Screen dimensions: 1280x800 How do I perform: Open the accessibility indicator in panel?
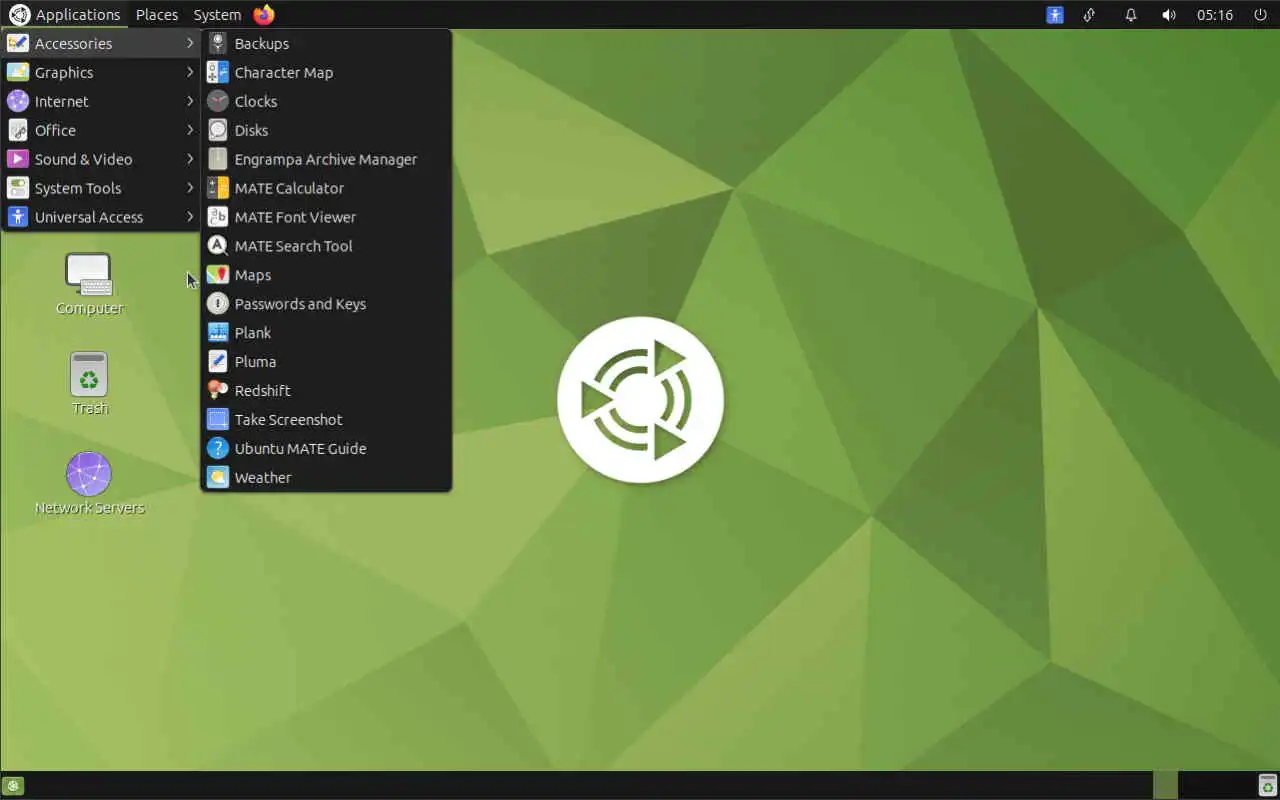pyautogui.click(x=1055, y=15)
